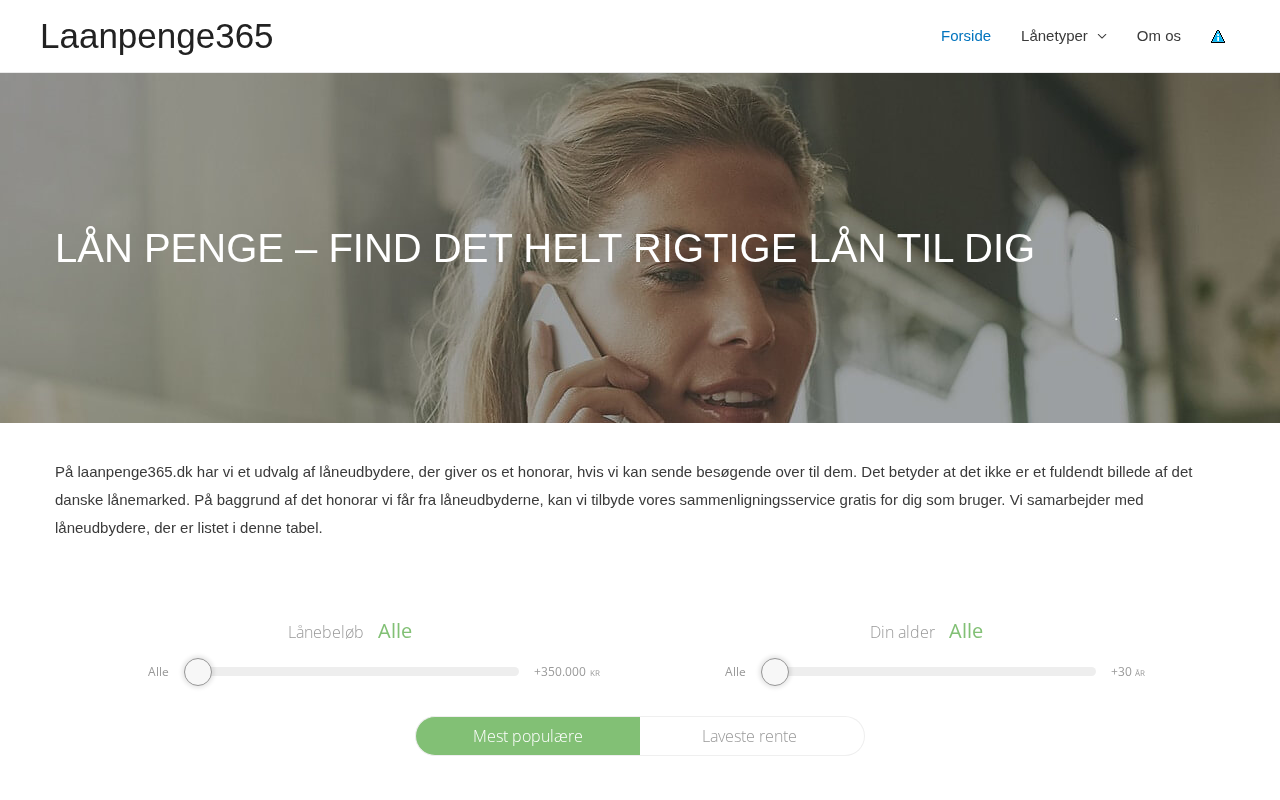Screen dimensions: 1280x800
Task: Go to the Forside page
Action: click(x=966, y=36)
